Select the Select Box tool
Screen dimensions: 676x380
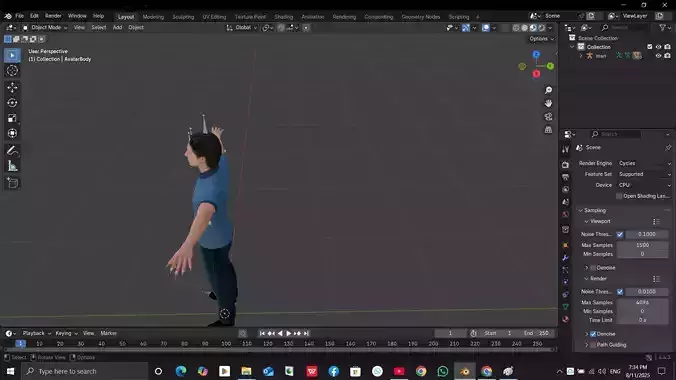click(12, 55)
